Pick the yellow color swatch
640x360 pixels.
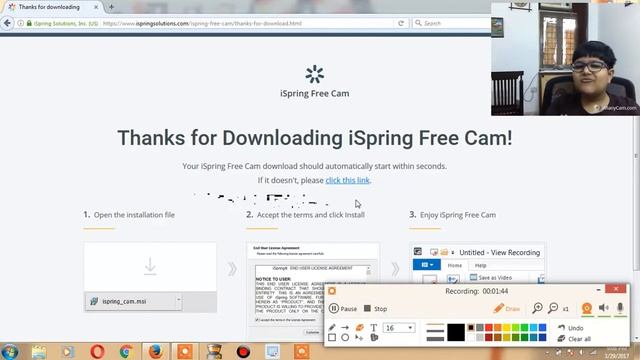pyautogui.click(x=507, y=327)
